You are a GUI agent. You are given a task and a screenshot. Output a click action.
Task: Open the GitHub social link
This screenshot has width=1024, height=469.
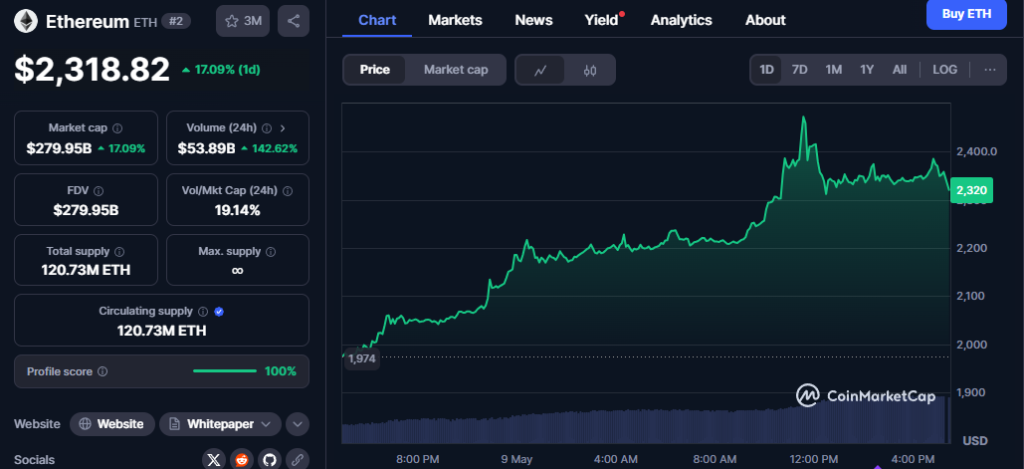tap(270, 460)
